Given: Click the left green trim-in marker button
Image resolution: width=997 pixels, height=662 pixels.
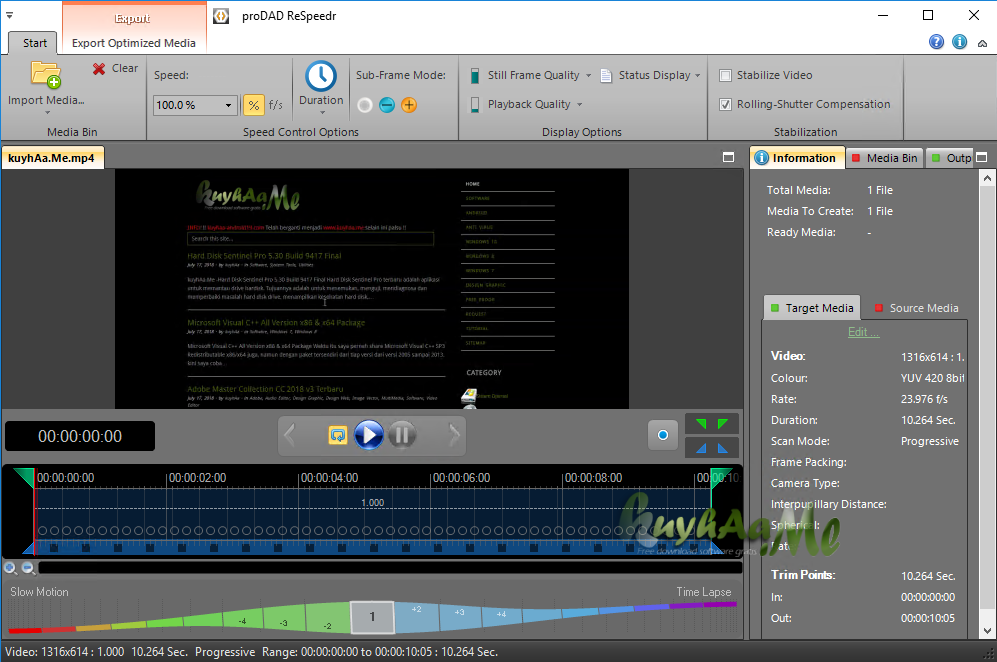Looking at the screenshot, I should [x=701, y=424].
